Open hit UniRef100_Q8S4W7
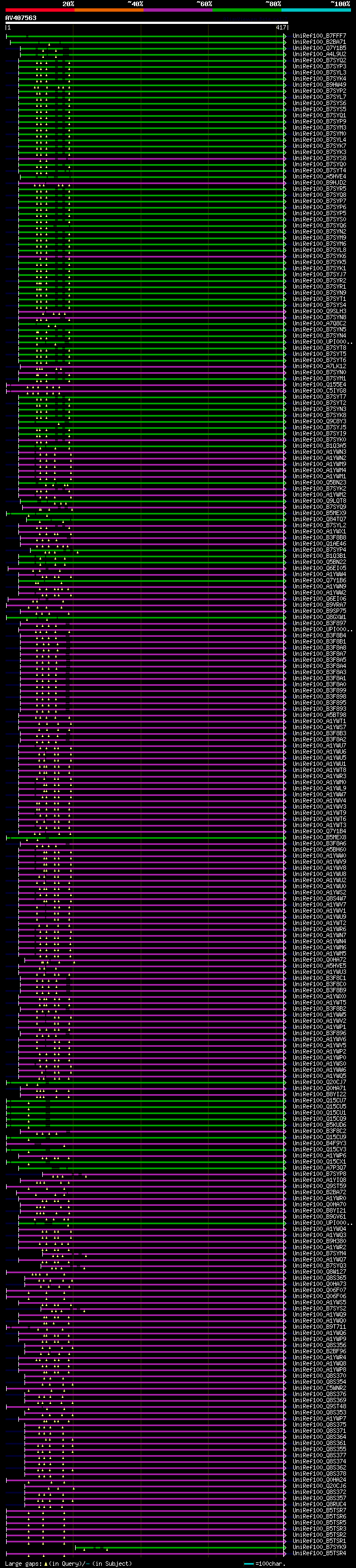Image resolution: width=356 pixels, height=1568 pixels. 319,898
